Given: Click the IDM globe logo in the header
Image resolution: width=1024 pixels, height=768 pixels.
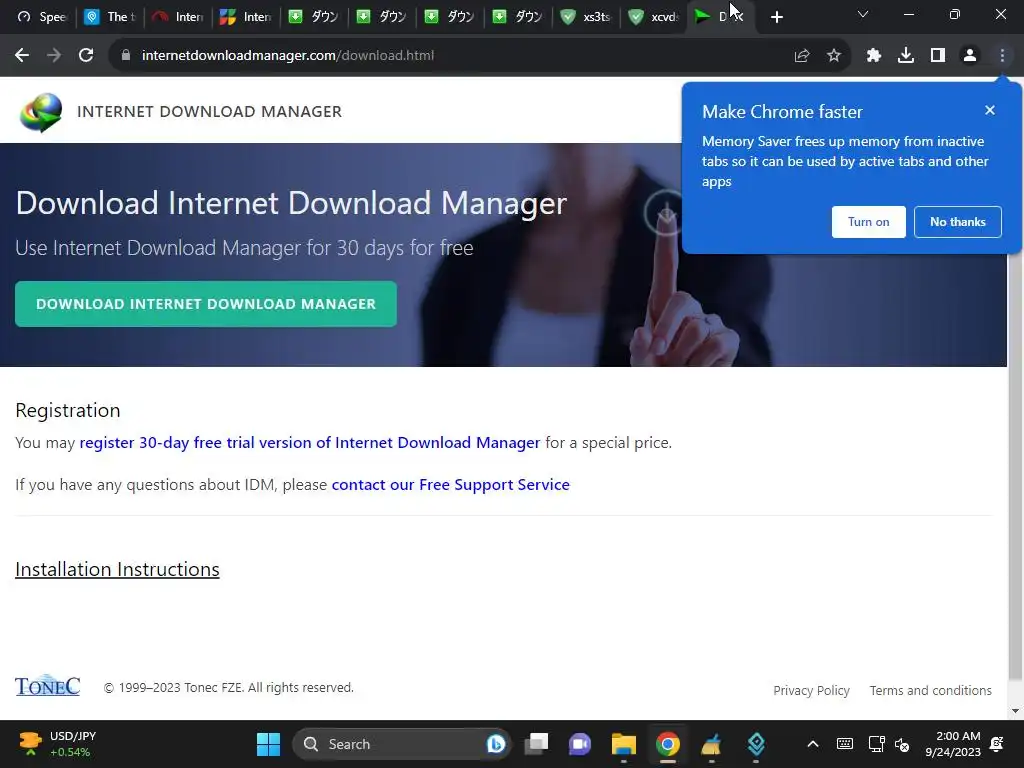Looking at the screenshot, I should coord(41,112).
